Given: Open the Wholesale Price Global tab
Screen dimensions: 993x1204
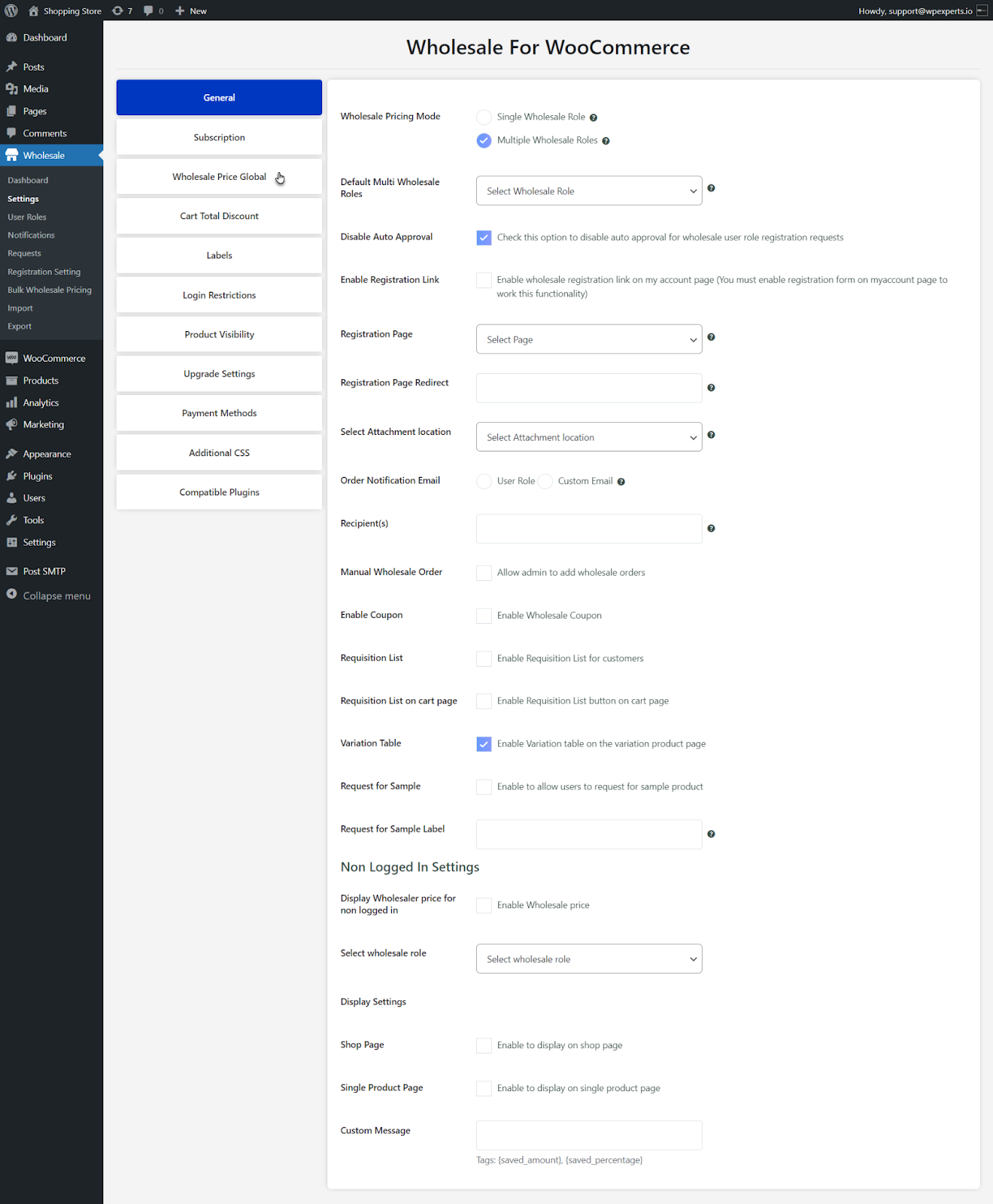Looking at the screenshot, I should 219,177.
